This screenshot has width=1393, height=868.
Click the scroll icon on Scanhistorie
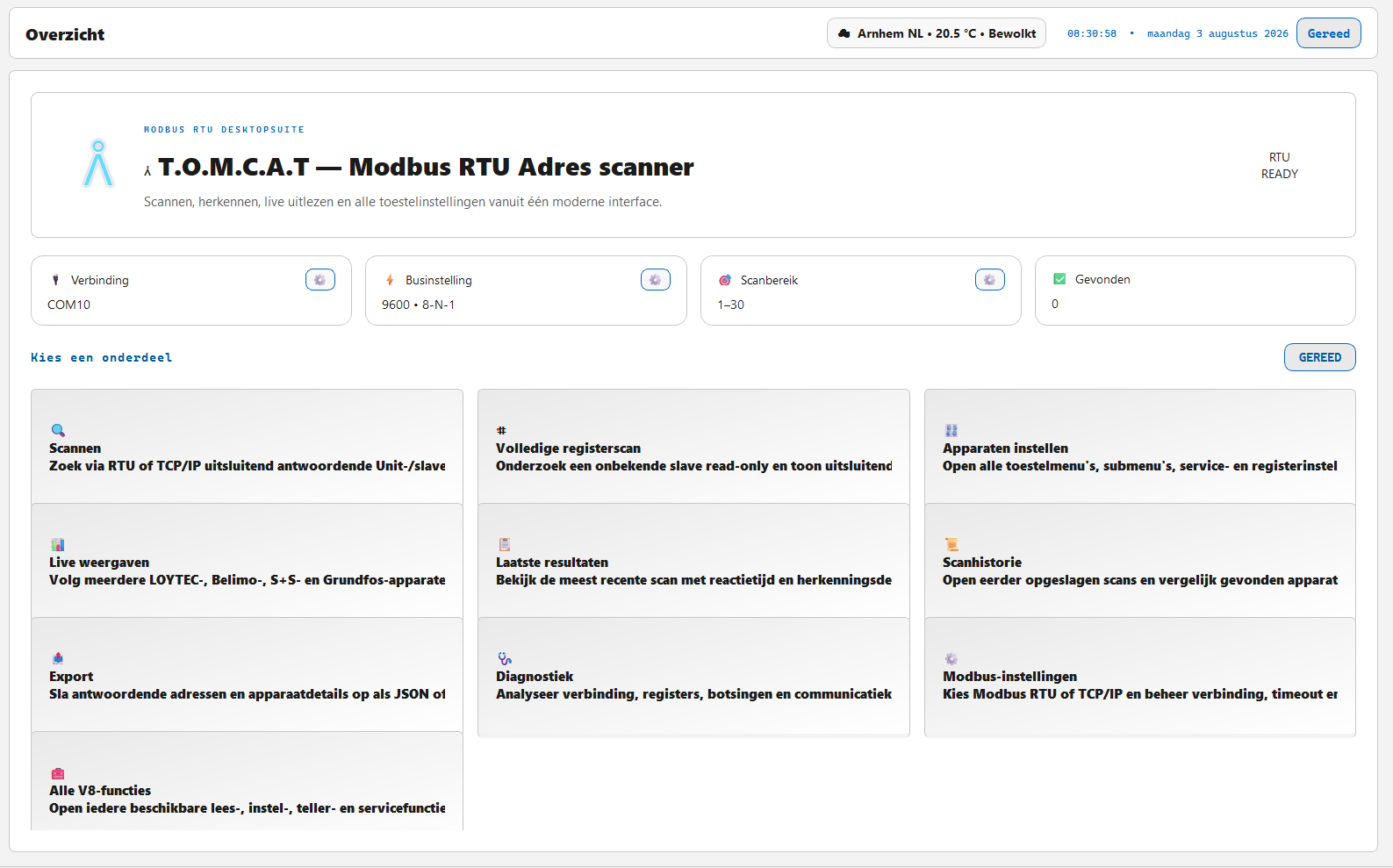point(951,544)
